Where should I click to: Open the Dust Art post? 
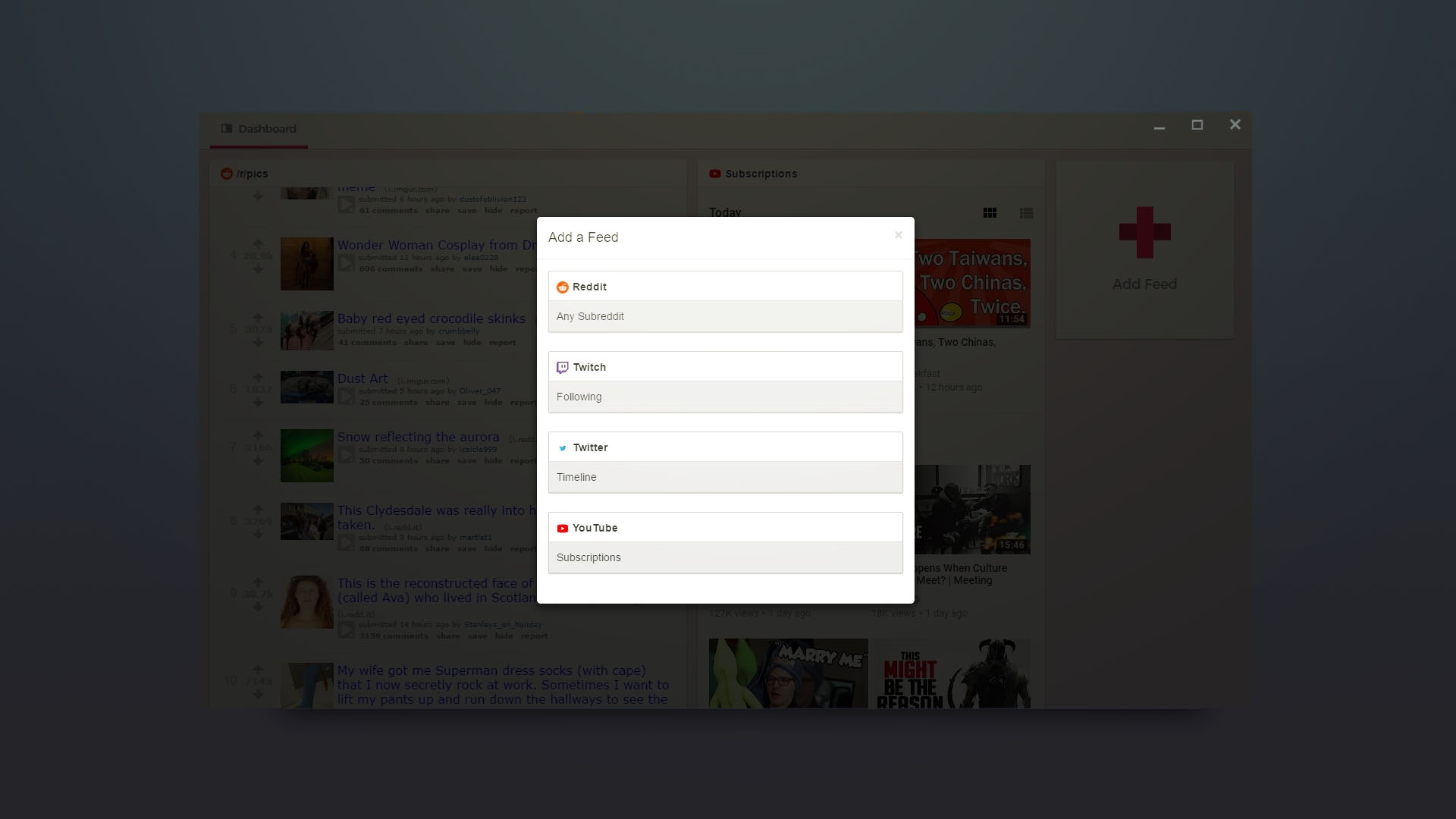[x=362, y=378]
